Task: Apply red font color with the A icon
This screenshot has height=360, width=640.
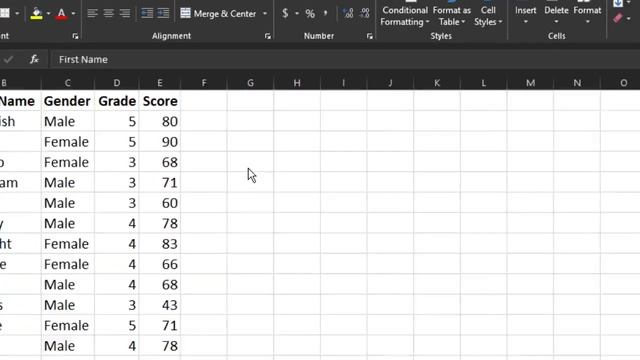Action: click(x=61, y=13)
